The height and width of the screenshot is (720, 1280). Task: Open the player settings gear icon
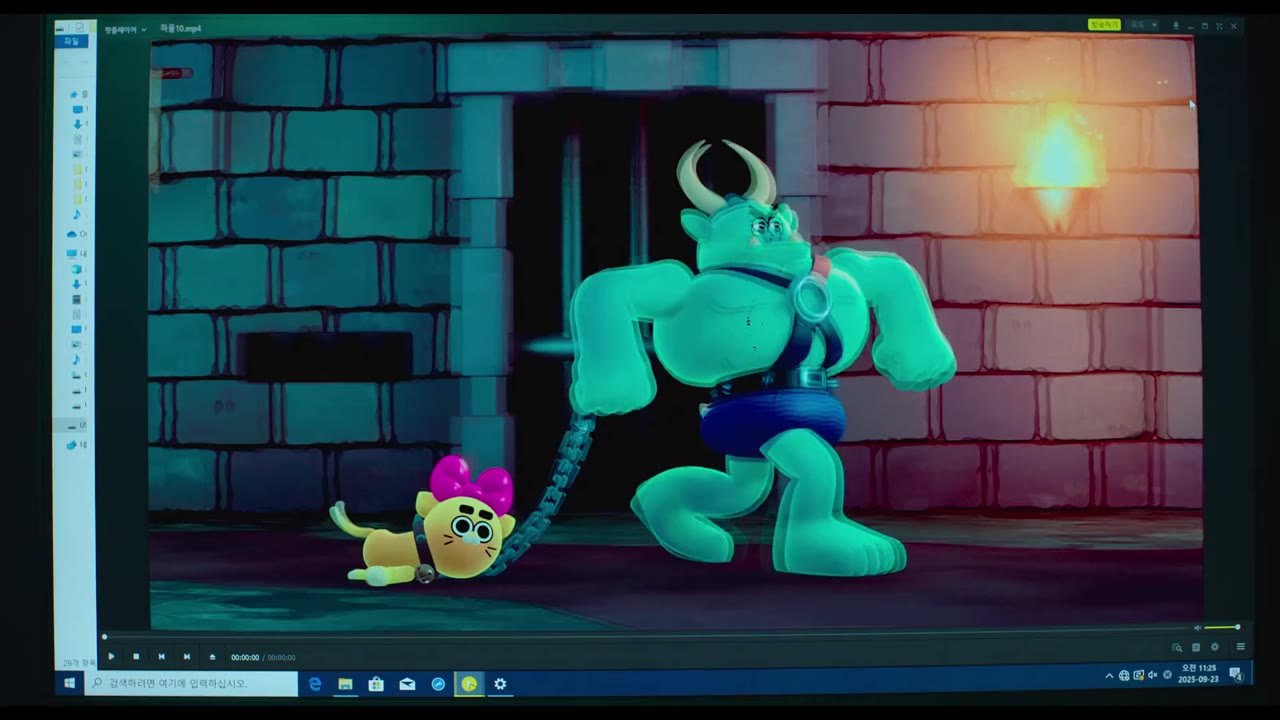tap(1215, 647)
